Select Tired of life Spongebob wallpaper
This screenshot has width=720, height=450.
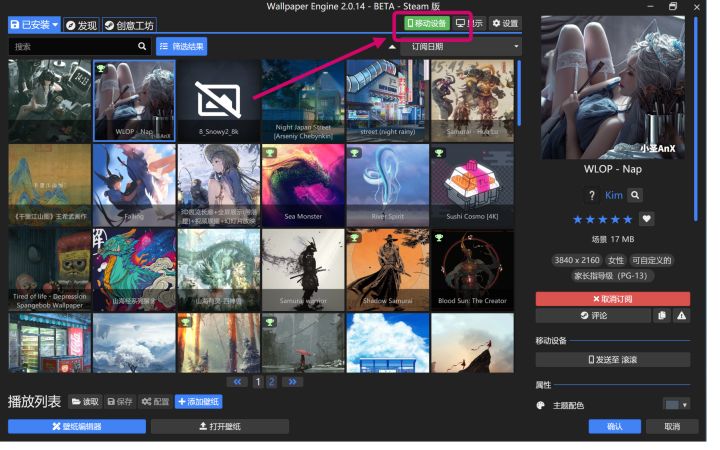click(50, 270)
